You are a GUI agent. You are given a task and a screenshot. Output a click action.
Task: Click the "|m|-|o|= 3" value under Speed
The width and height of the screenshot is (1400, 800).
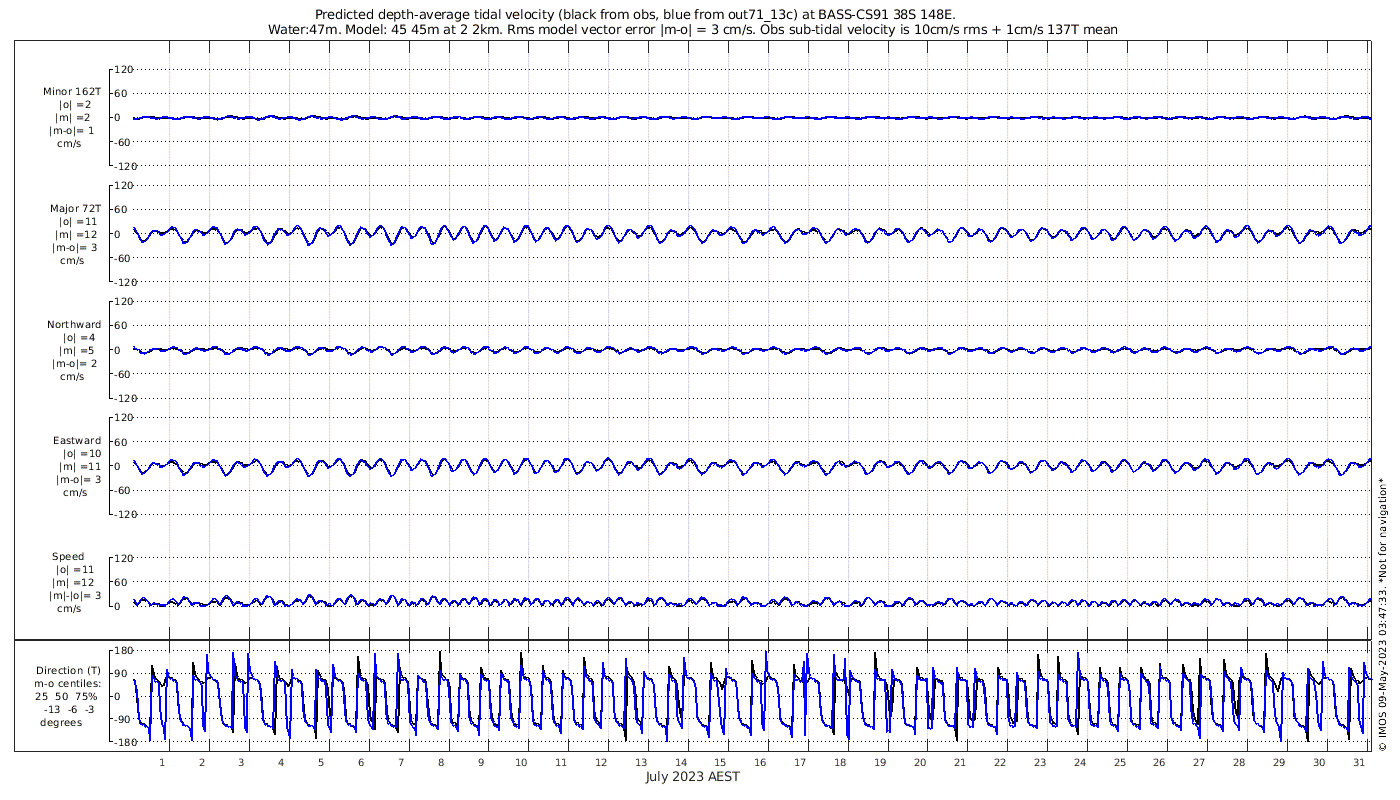pos(75,595)
